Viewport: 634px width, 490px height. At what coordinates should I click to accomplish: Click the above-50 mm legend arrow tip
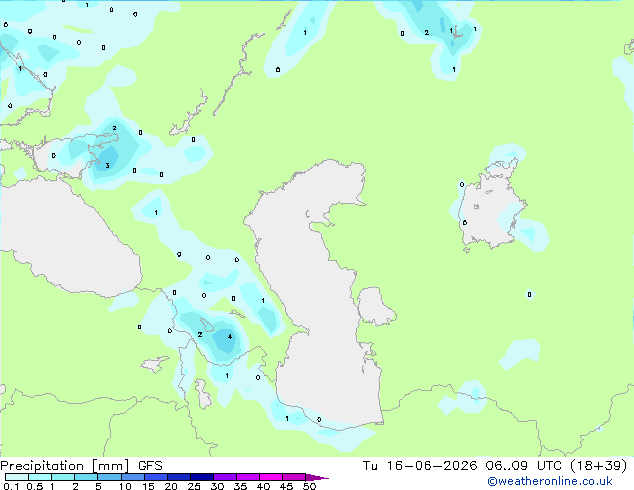tap(317, 478)
